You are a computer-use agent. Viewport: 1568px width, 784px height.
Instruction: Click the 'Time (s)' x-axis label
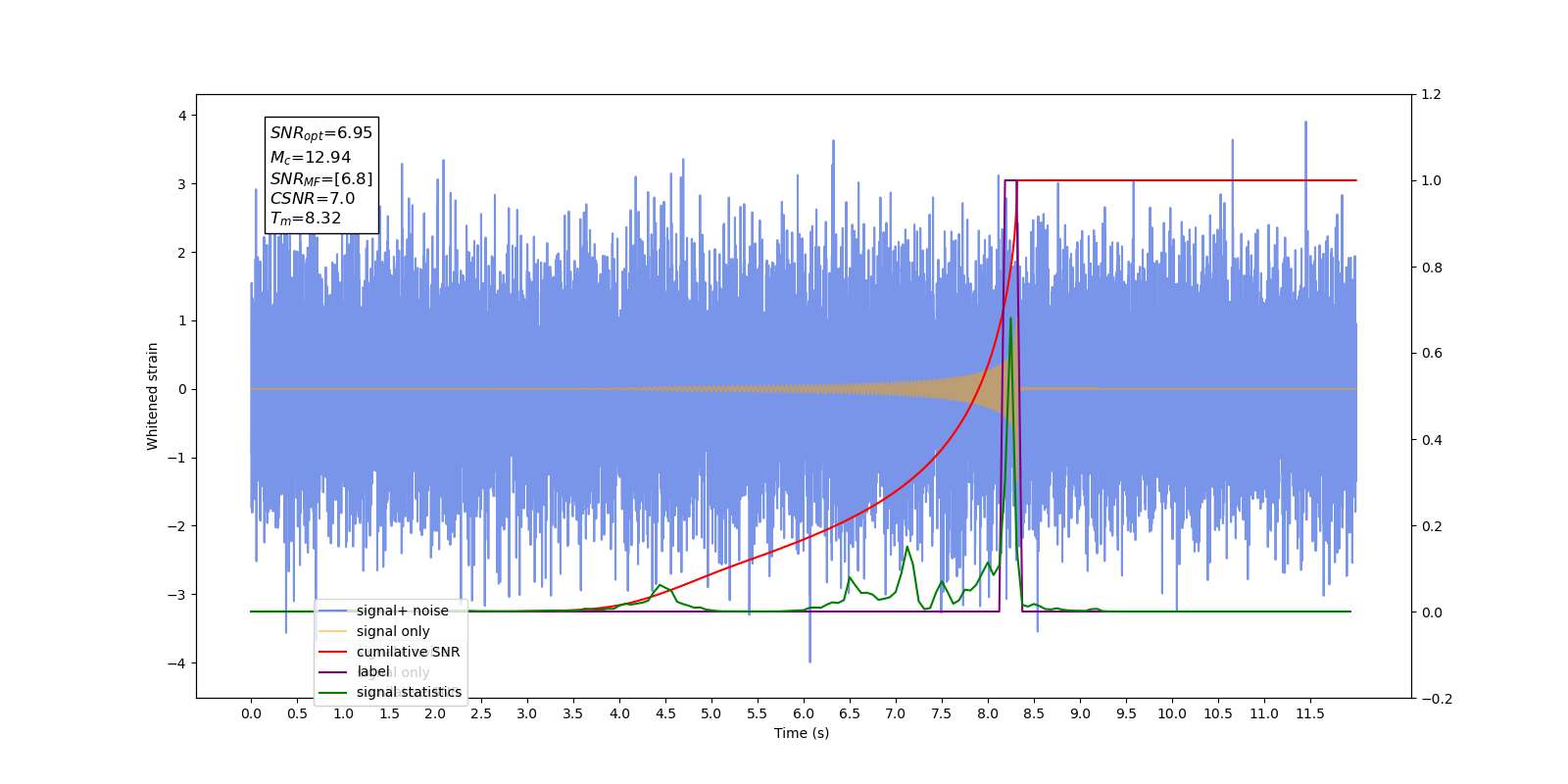tap(802, 733)
